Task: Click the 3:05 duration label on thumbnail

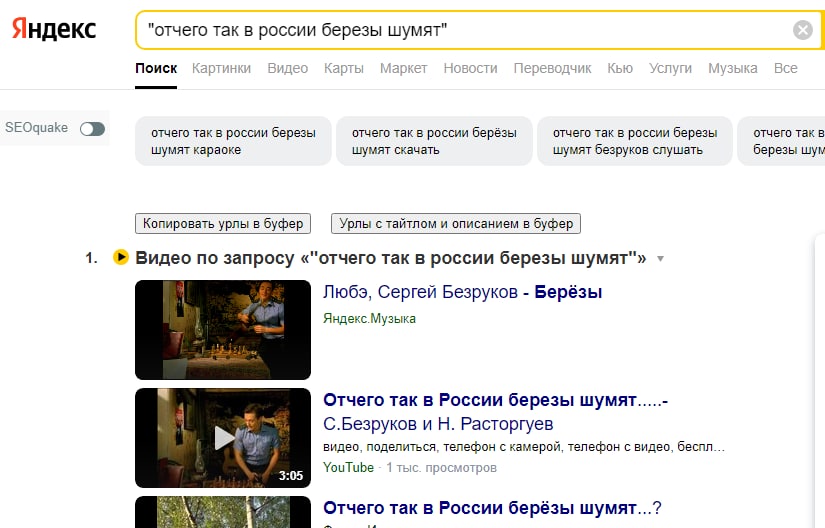Action: coord(291,476)
